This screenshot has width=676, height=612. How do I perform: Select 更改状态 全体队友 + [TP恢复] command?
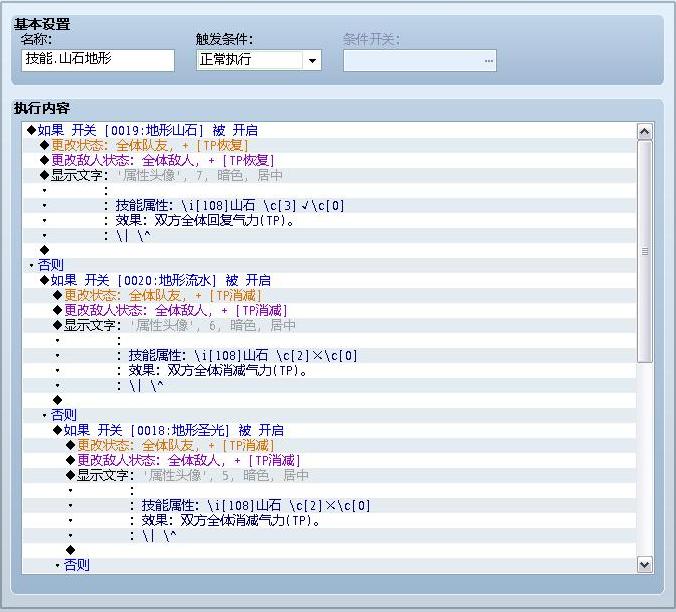tap(329, 145)
